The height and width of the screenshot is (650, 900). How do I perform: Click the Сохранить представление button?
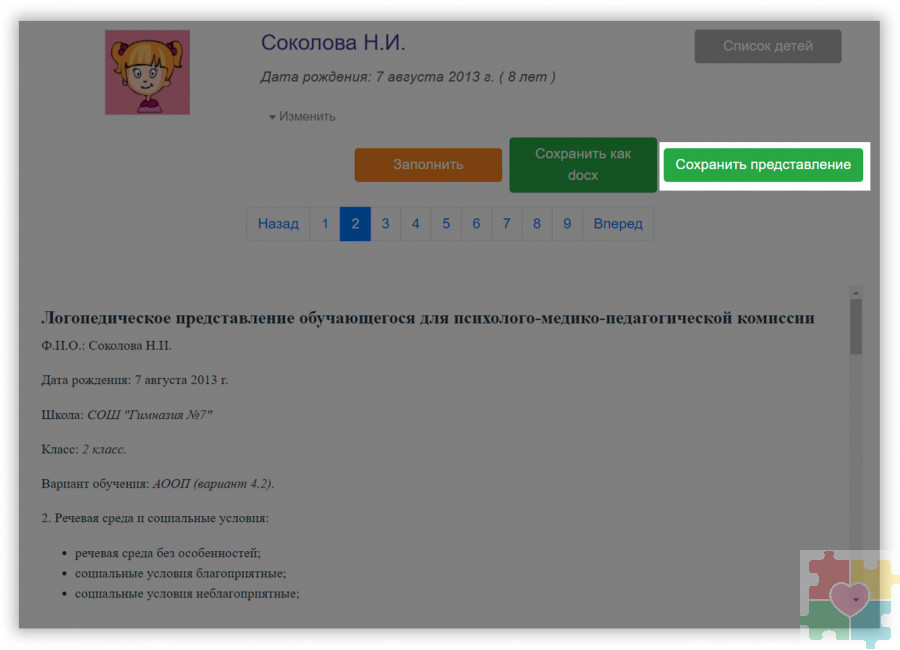[763, 165]
